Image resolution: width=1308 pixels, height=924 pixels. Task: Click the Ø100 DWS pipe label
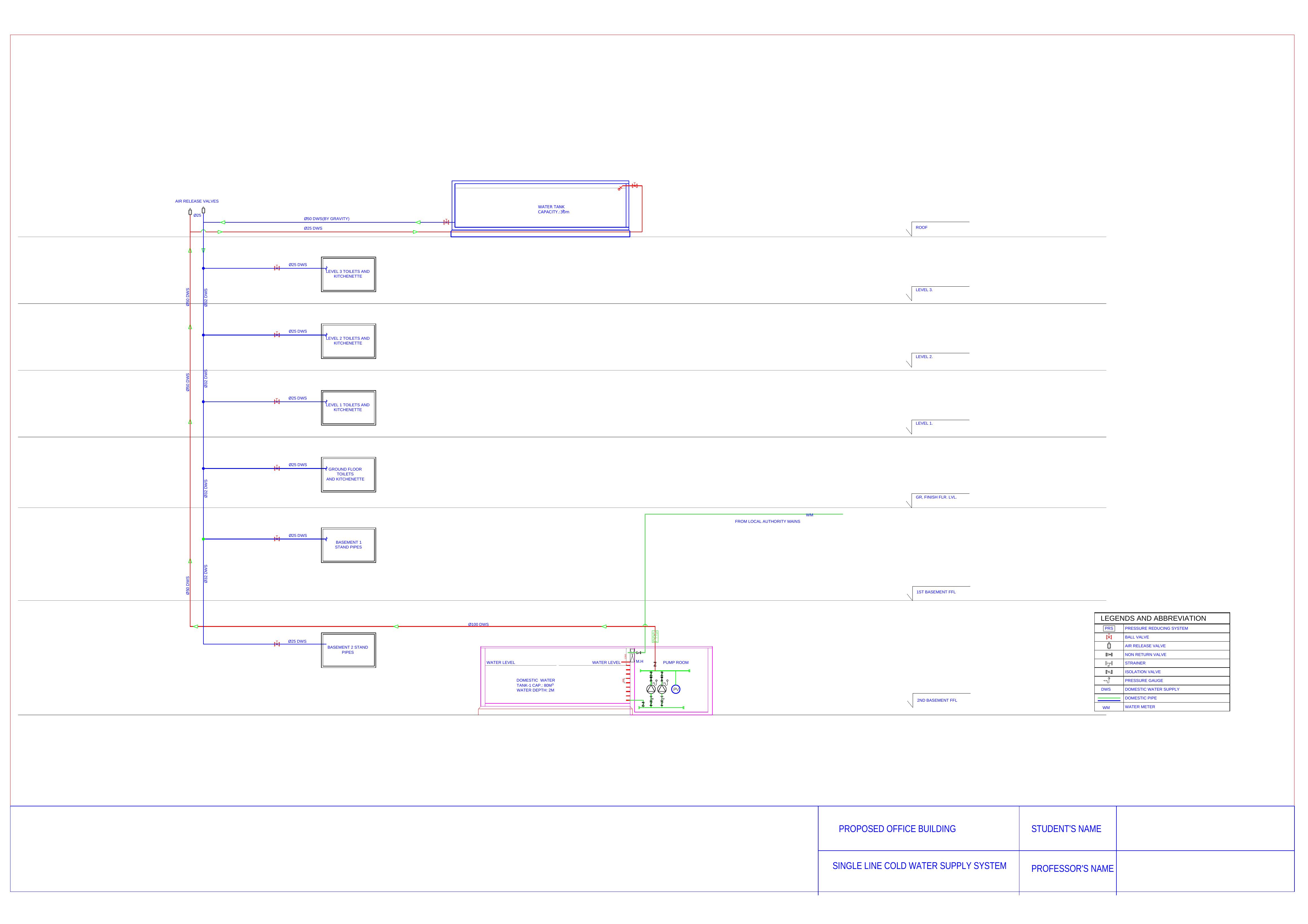(478, 624)
